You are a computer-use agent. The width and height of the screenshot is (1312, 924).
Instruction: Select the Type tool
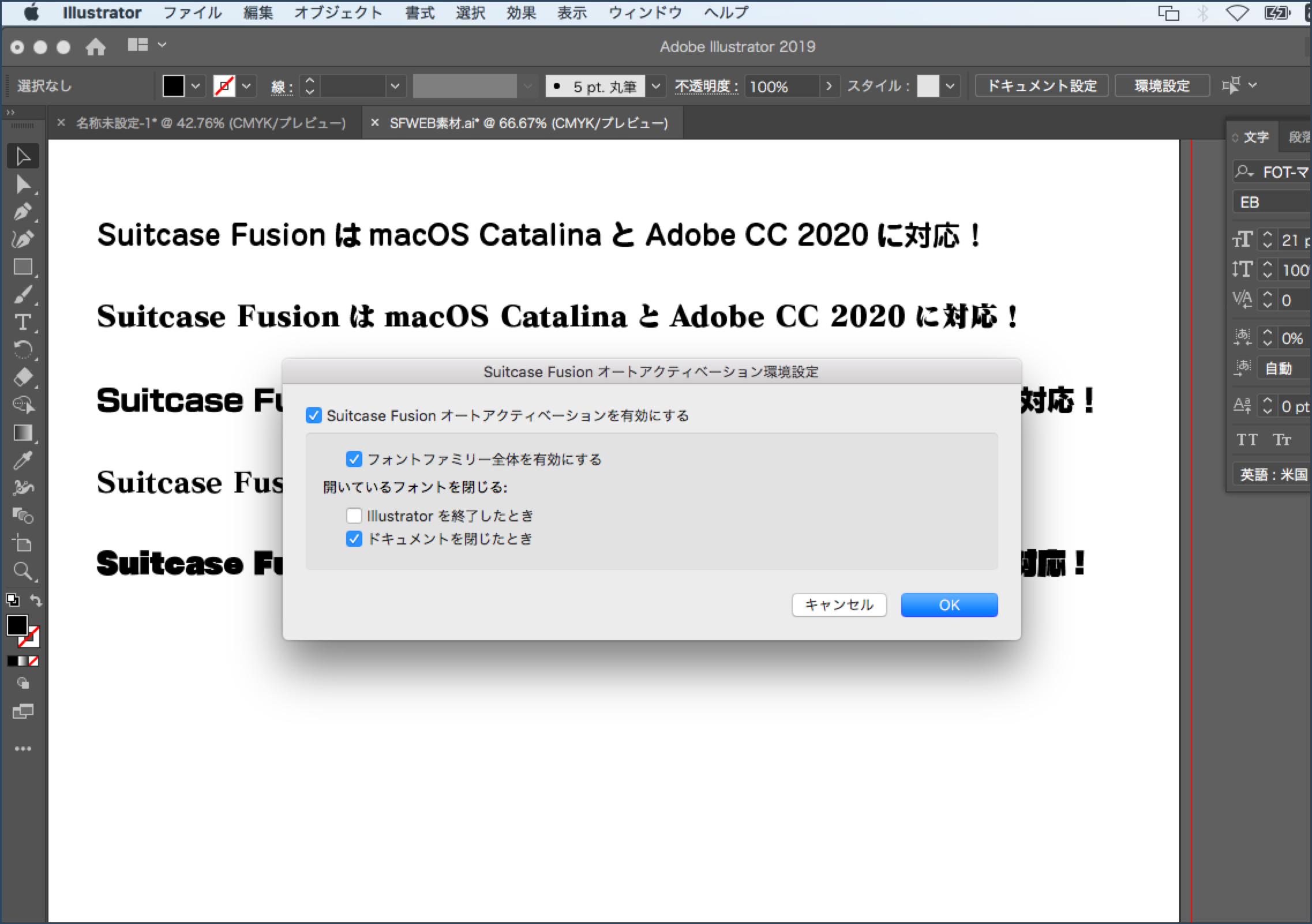tap(23, 322)
